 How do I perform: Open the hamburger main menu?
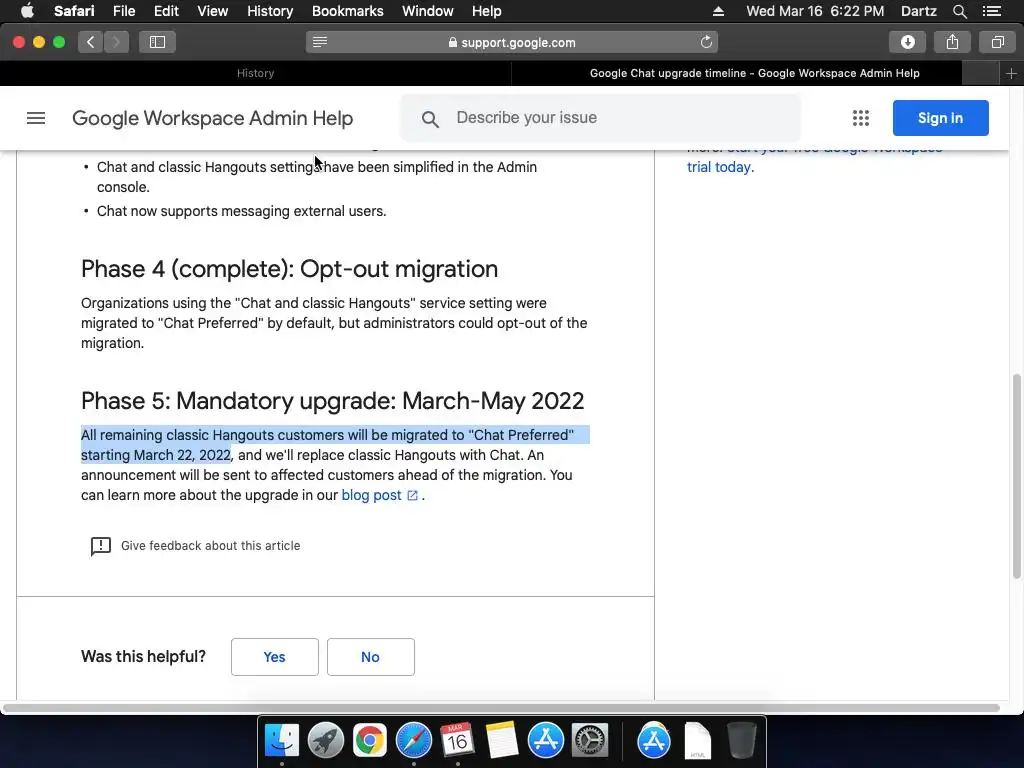36,118
